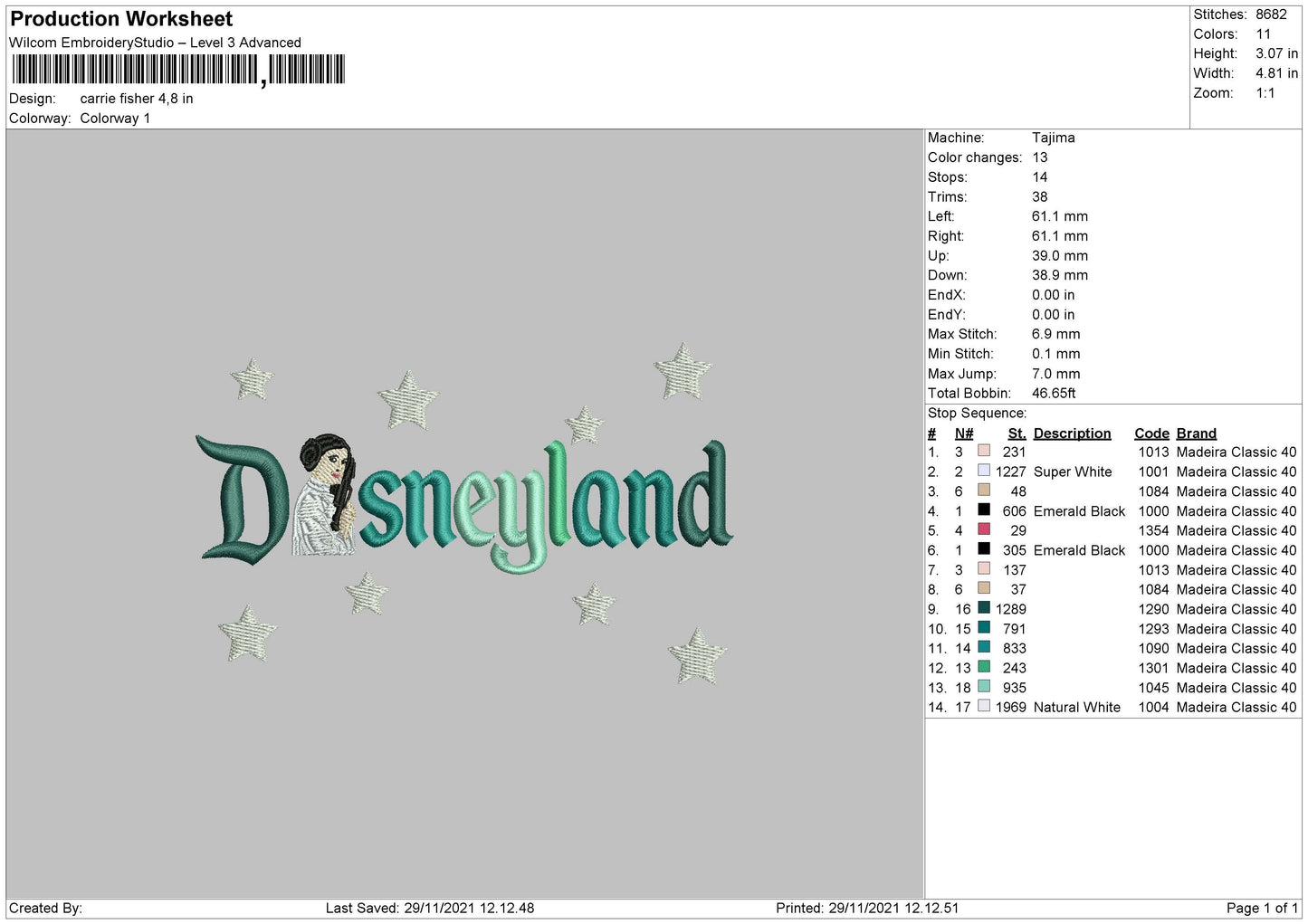Image resolution: width=1308 pixels, height=924 pixels.
Task: Select the dark teal swatch in row 9
Action: (984, 608)
